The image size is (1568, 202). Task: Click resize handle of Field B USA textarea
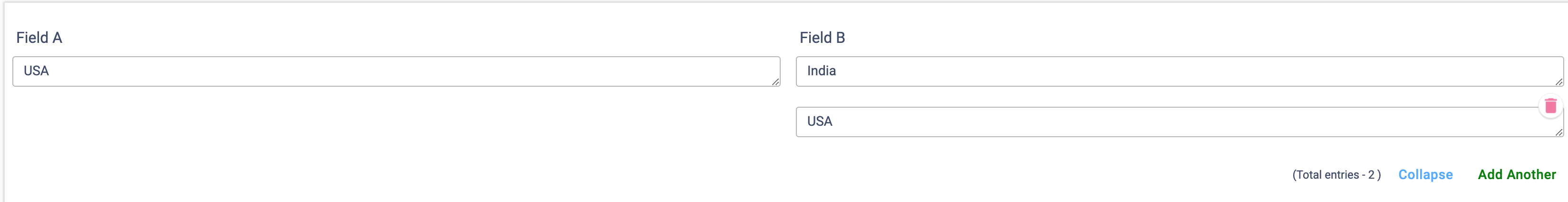click(1559, 132)
